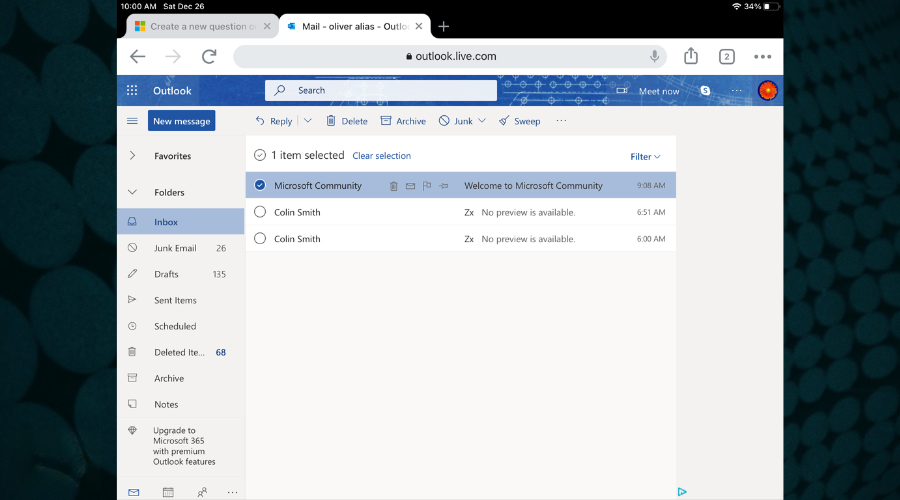Open Welcome to Microsoft Community message subject

[533, 185]
